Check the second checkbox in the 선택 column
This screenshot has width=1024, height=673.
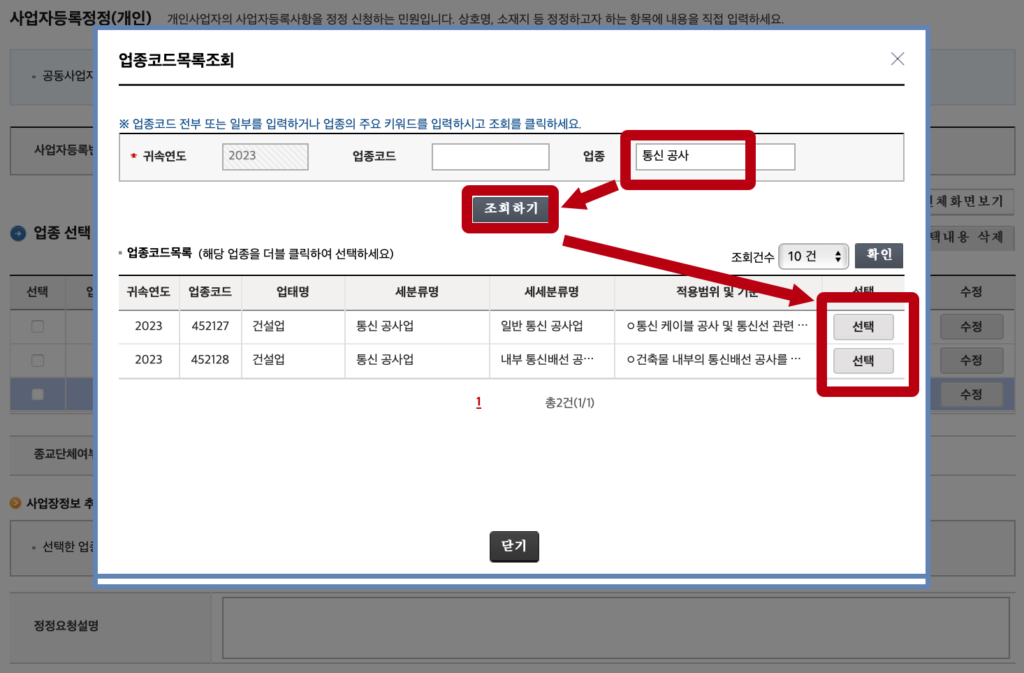tap(37, 360)
